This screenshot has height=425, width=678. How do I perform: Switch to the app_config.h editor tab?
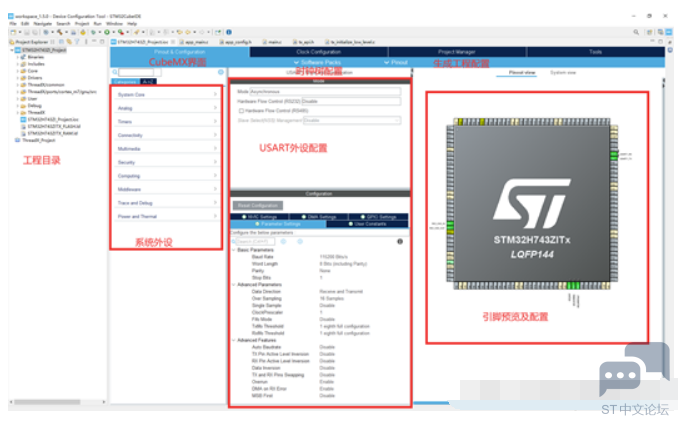tap(238, 42)
